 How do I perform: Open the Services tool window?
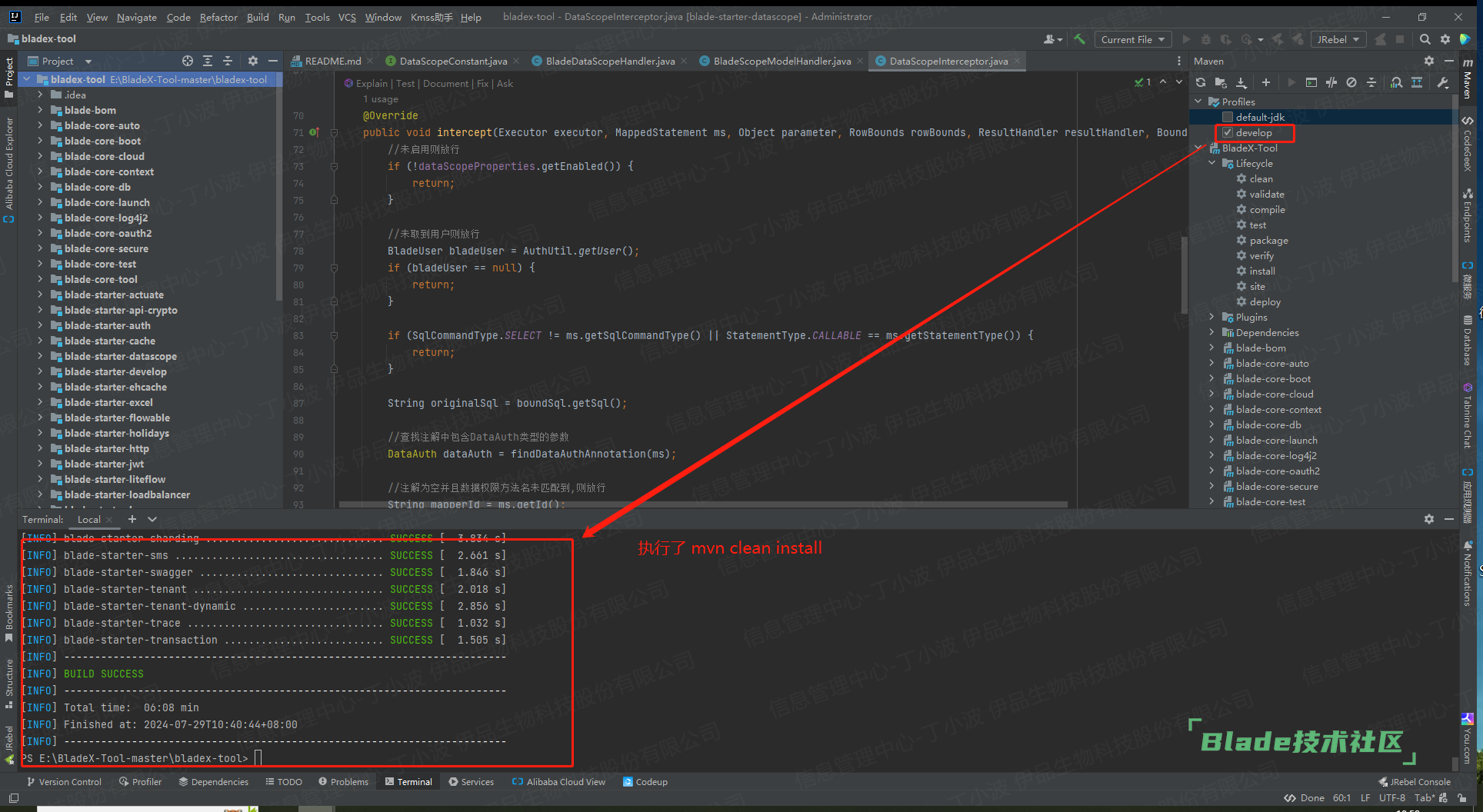471,781
